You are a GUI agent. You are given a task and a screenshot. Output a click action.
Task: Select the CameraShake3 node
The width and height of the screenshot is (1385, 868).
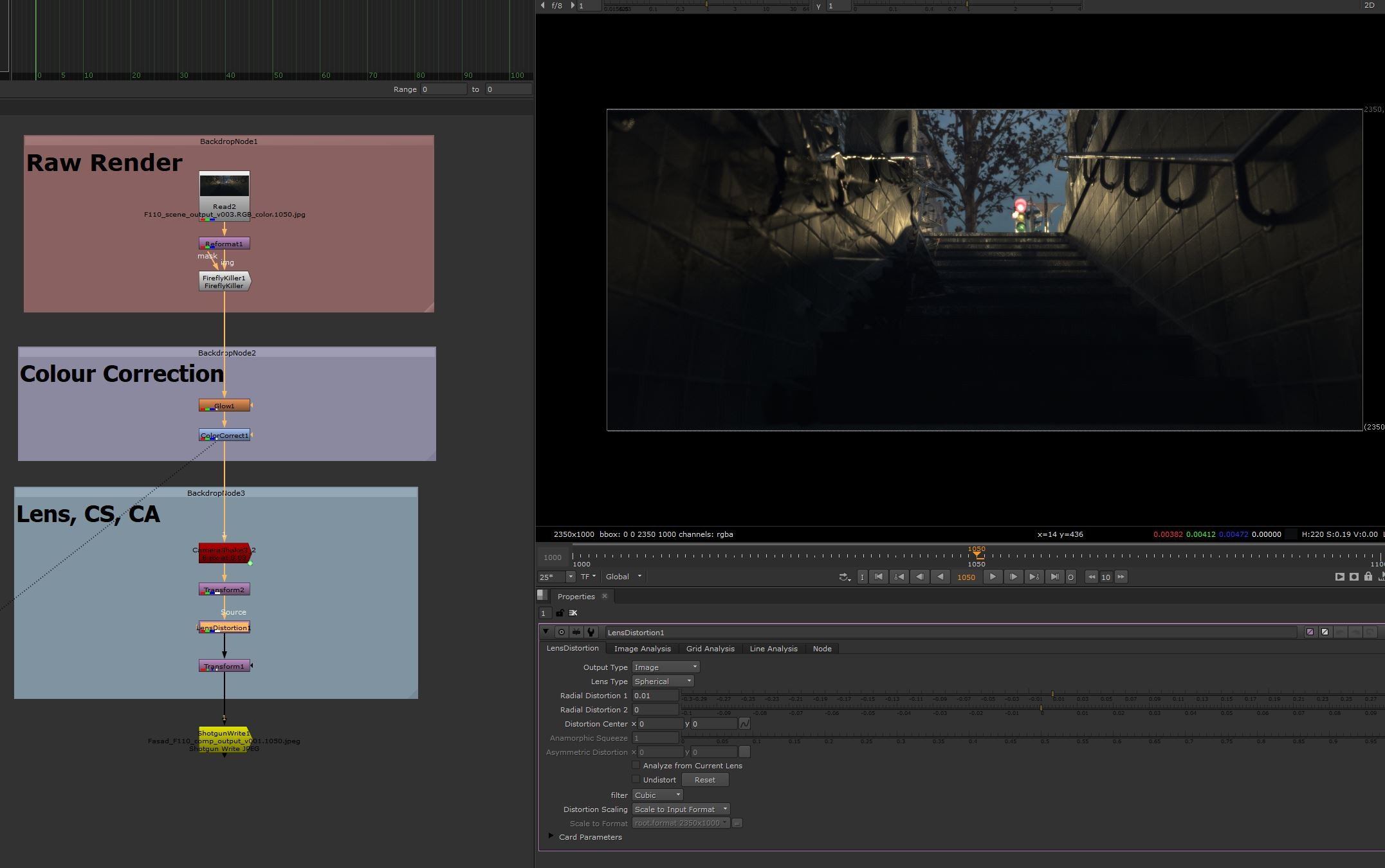[225, 554]
